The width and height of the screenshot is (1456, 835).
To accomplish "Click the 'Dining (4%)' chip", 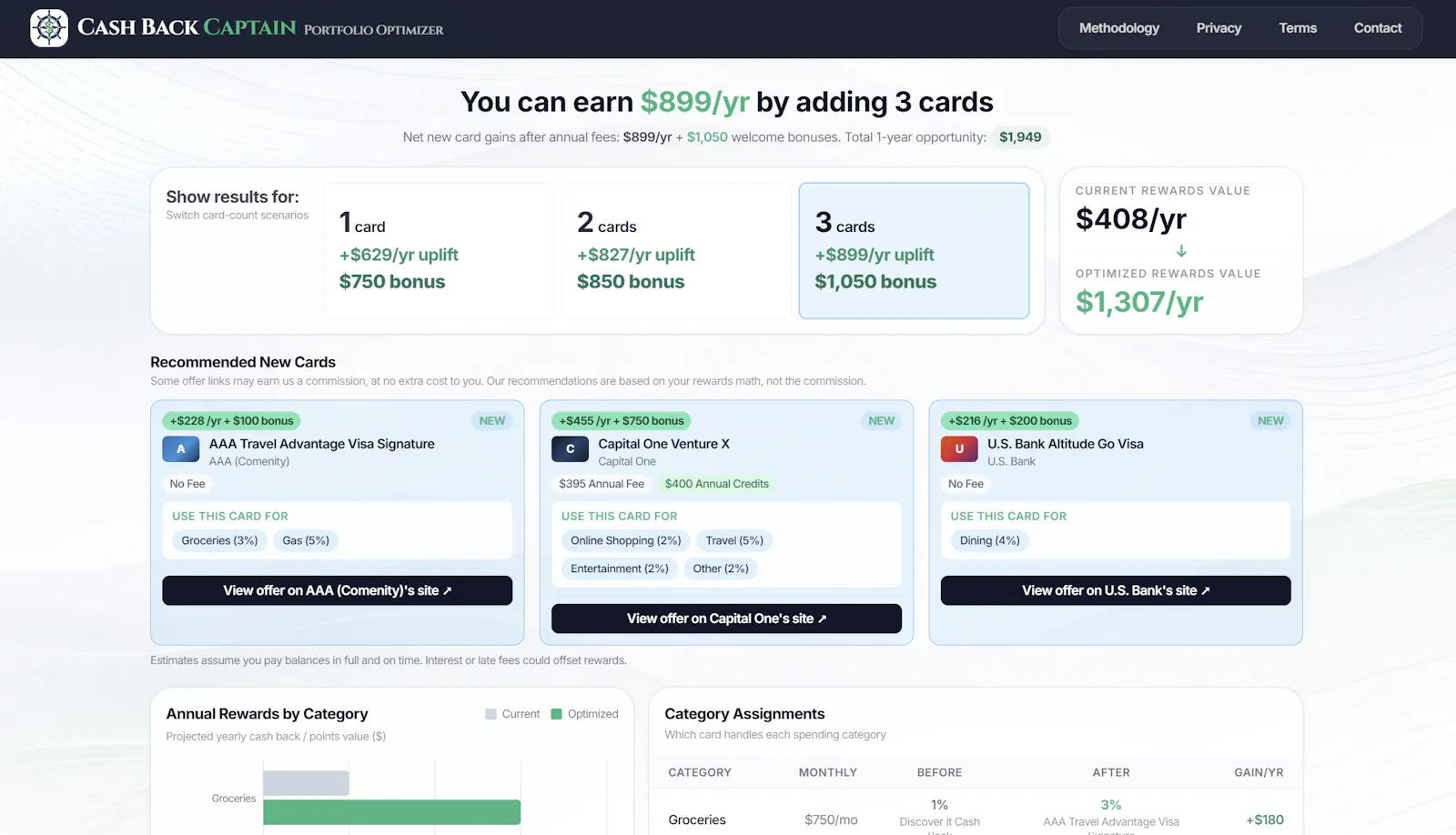I will pos(990,540).
